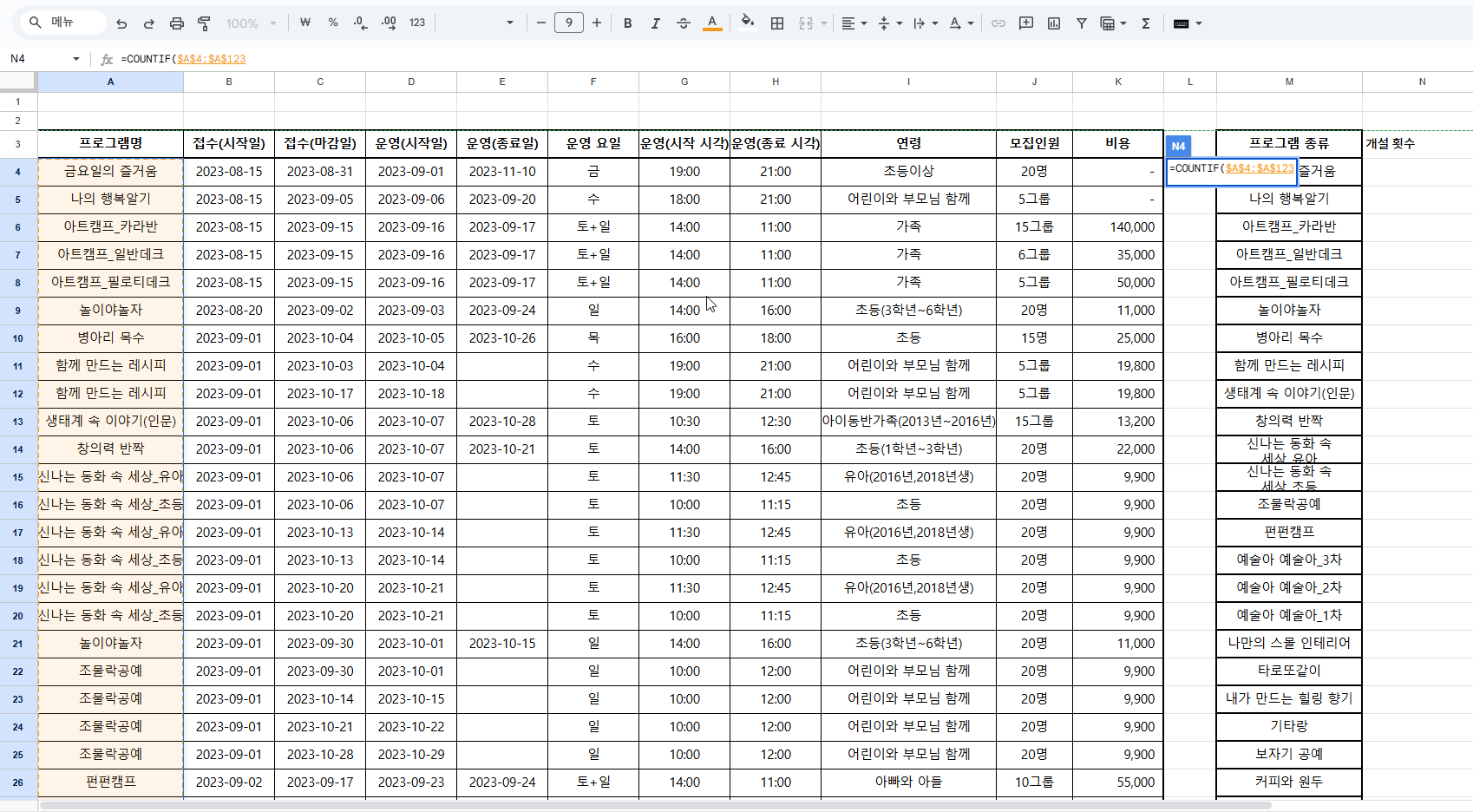Toggle strikethrough formatting

[x=684, y=23]
